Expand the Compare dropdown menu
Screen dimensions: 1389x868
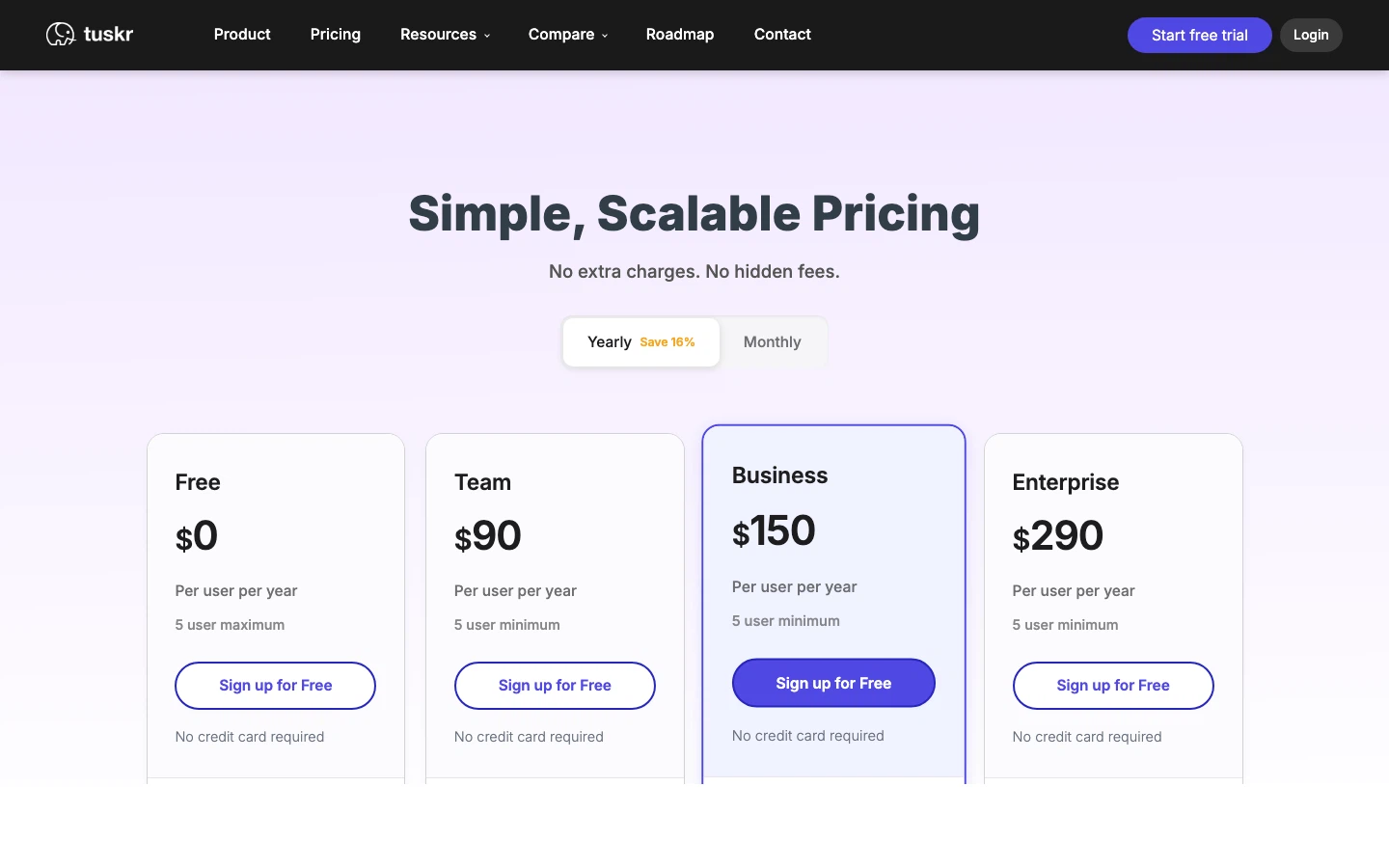click(x=567, y=35)
